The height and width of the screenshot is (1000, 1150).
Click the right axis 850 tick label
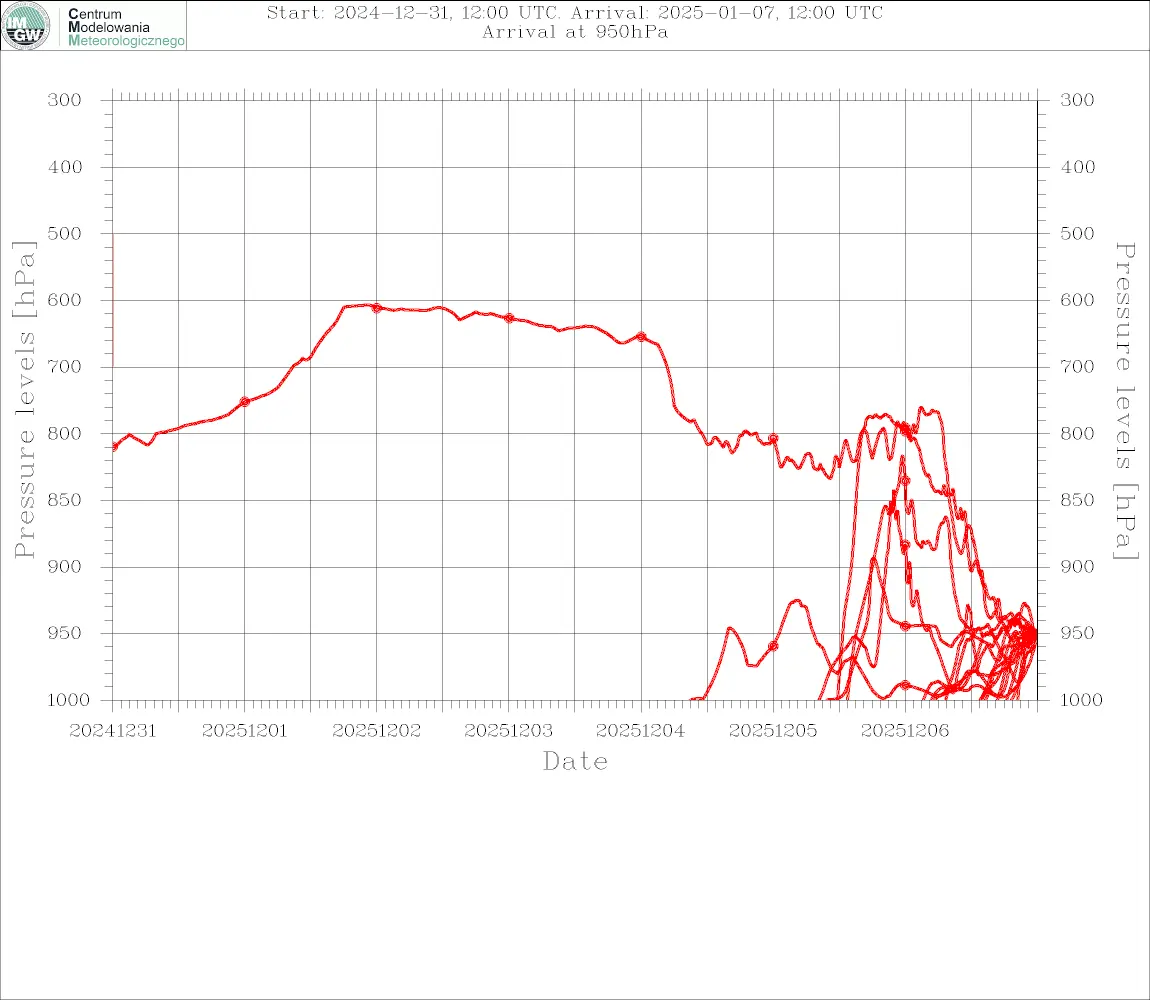(1077, 500)
